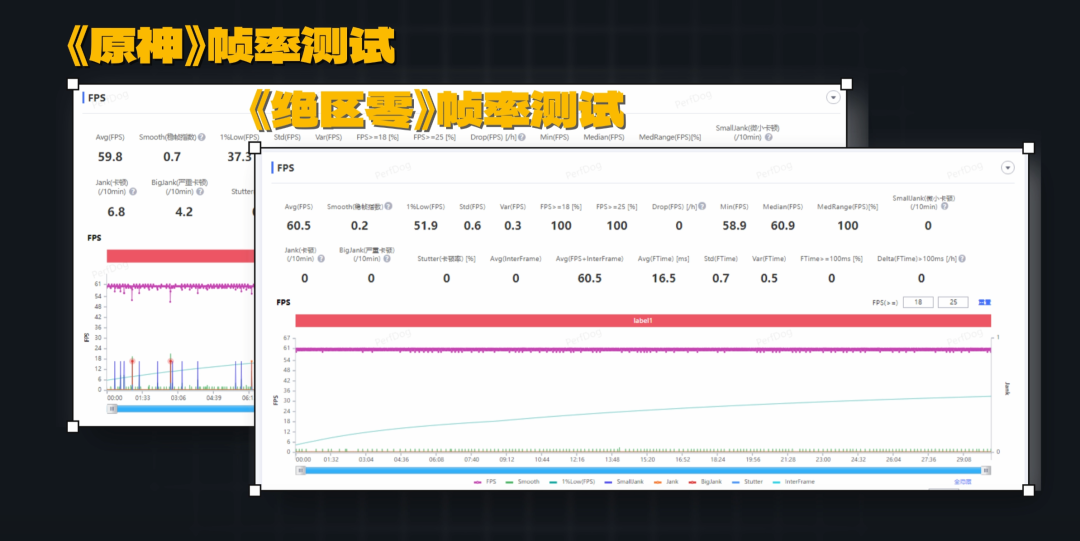This screenshot has height=541, width=1080.
Task: Collapse the 原神 FPS panel with arrow
Action: (833, 97)
